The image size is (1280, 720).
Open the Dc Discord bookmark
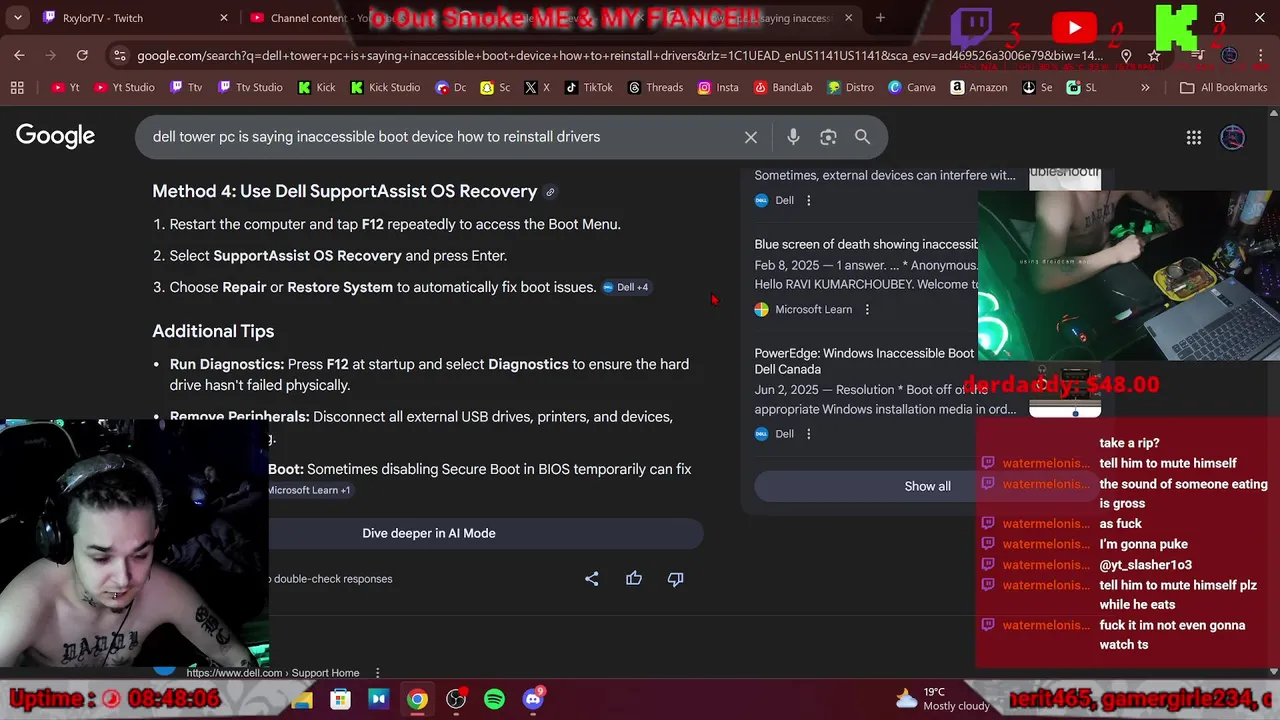(451, 88)
